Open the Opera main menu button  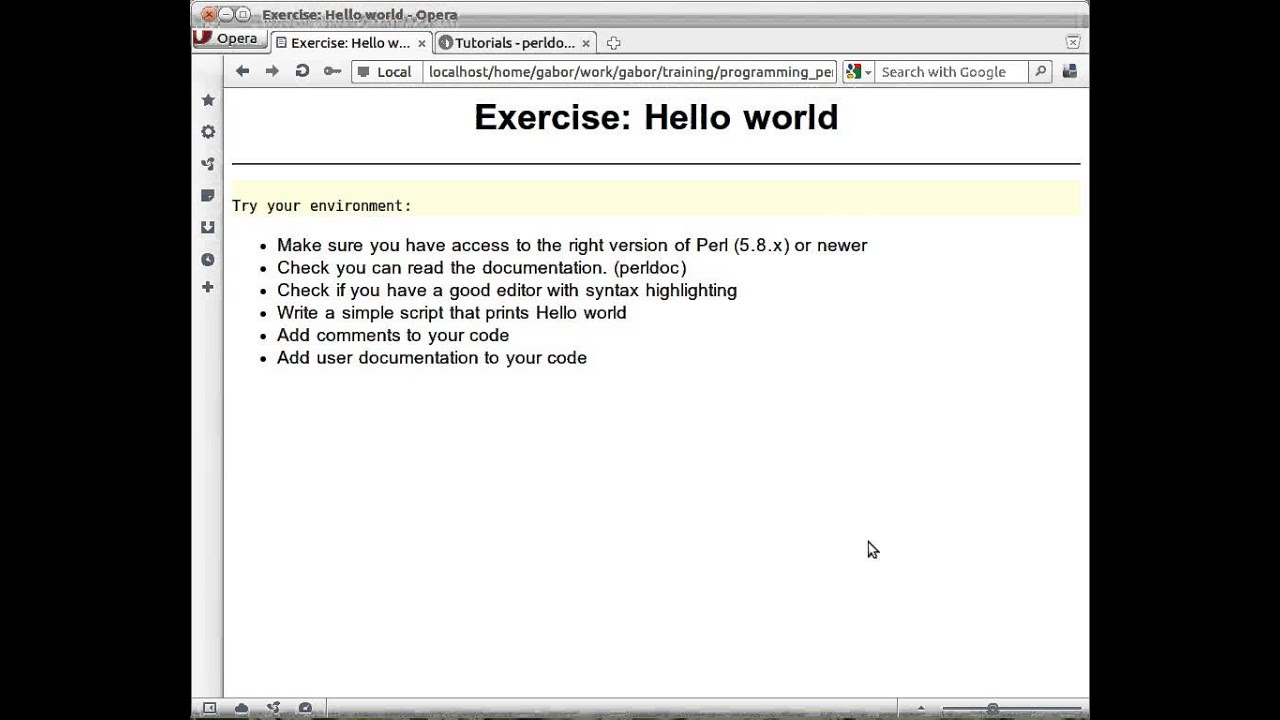tap(229, 39)
